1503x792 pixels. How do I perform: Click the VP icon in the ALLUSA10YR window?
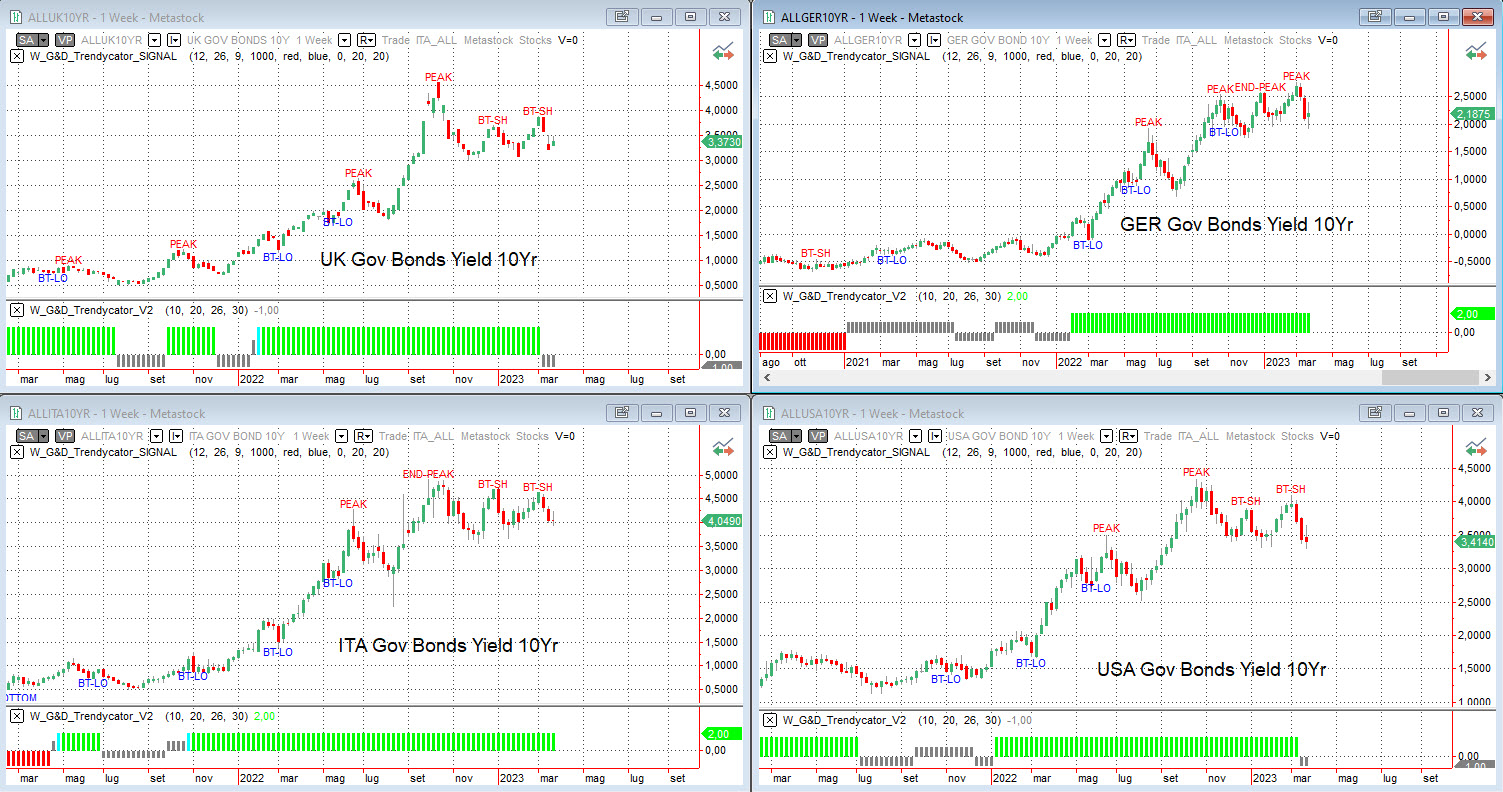(x=818, y=436)
